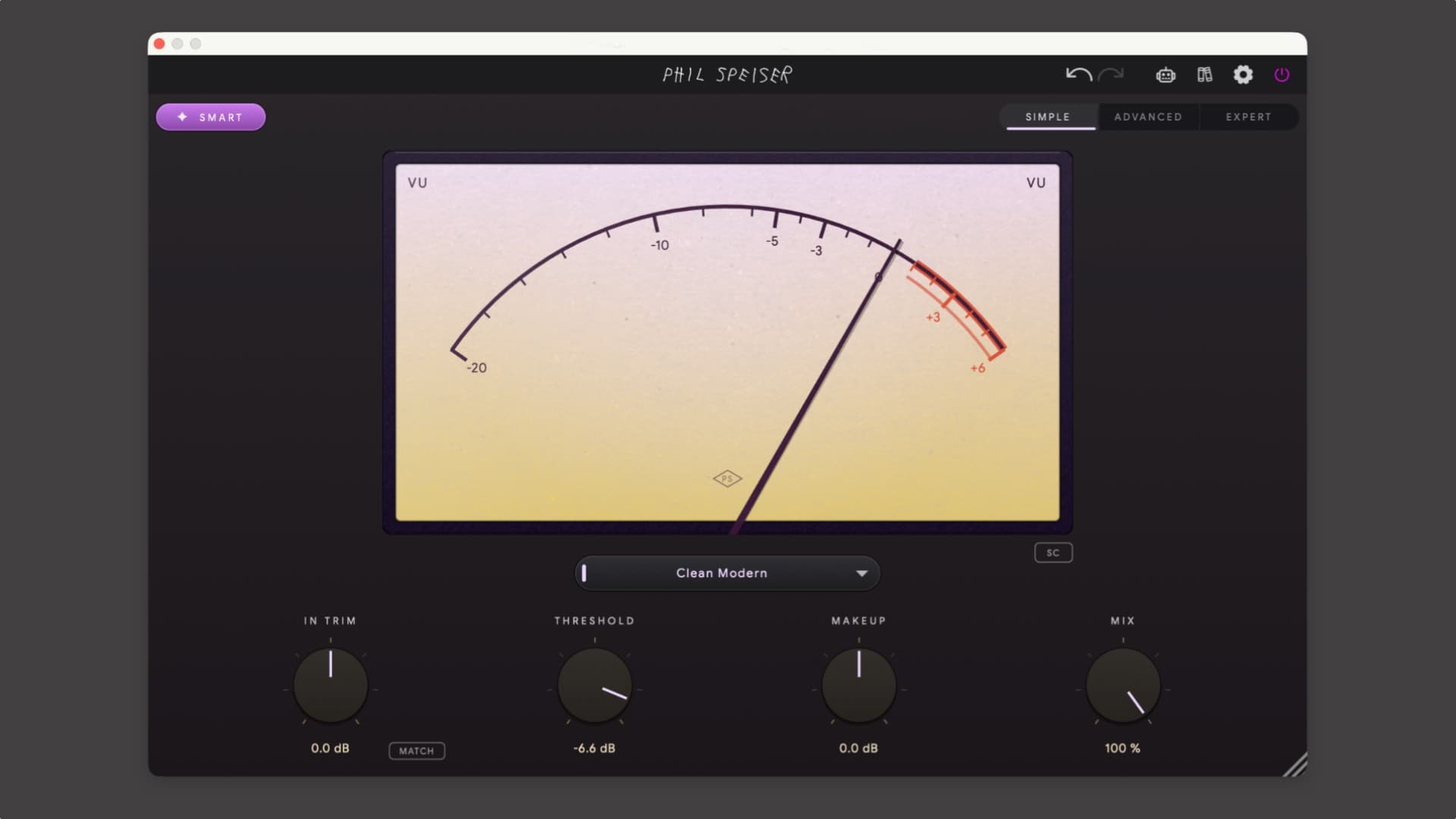The height and width of the screenshot is (819, 1456).
Task: Click the left VU label on meter
Action: (417, 183)
